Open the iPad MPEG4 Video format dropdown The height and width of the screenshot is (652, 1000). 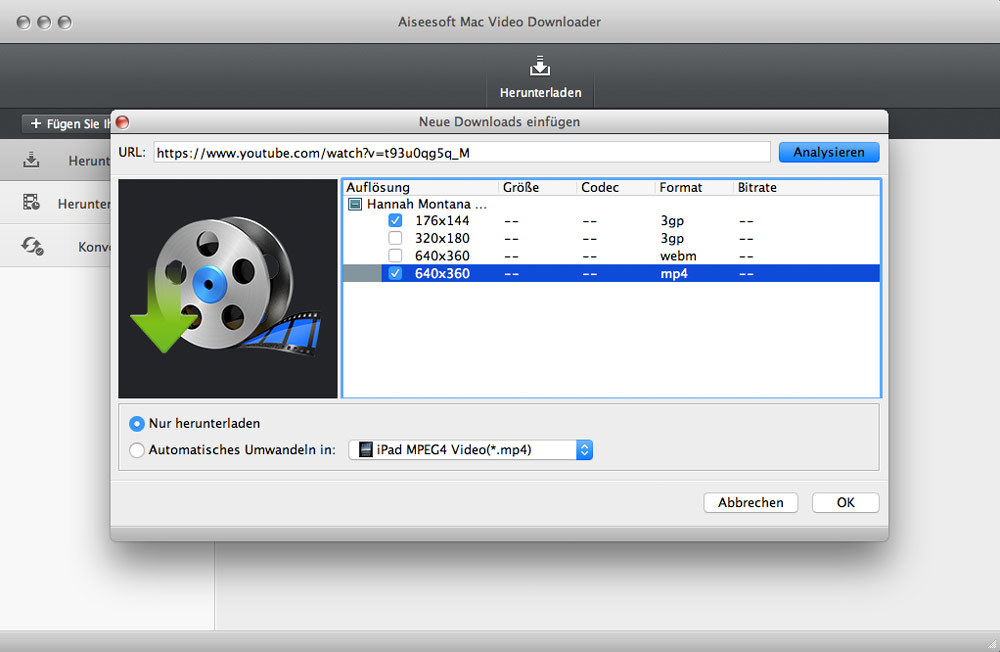(x=471, y=450)
